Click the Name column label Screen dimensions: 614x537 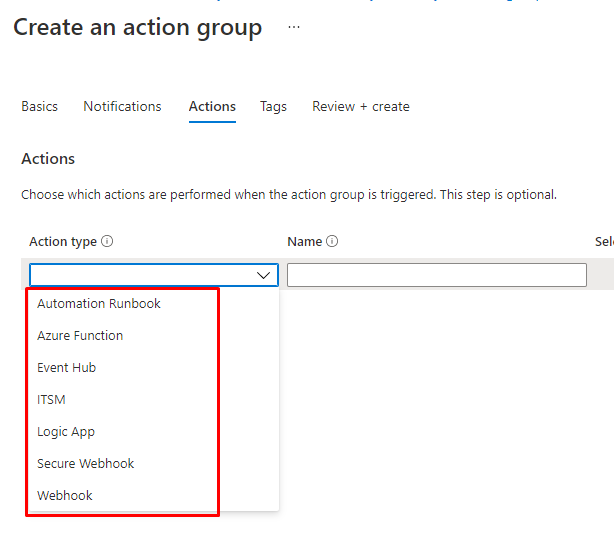pos(304,241)
